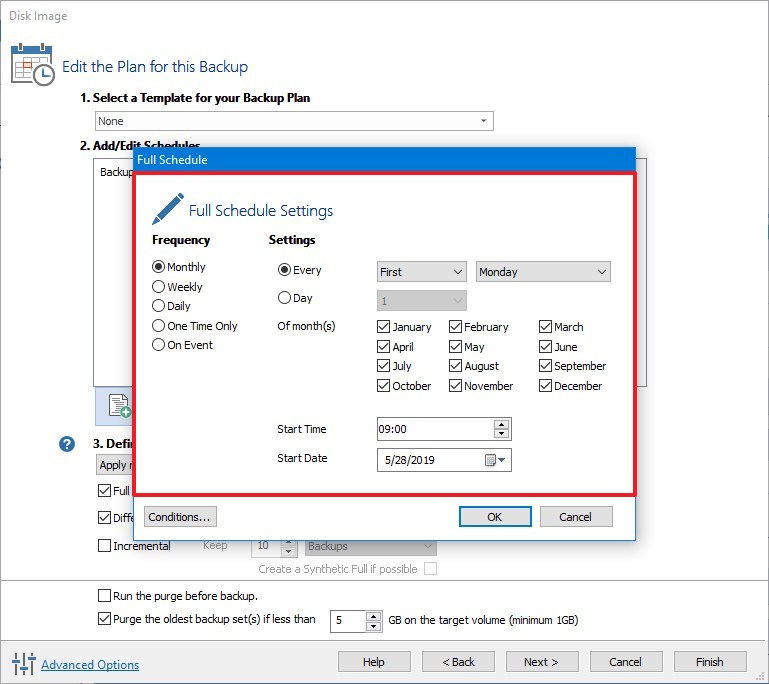The height and width of the screenshot is (684, 769).
Task: Increase the Start Time with up arrow
Action: coord(501,425)
